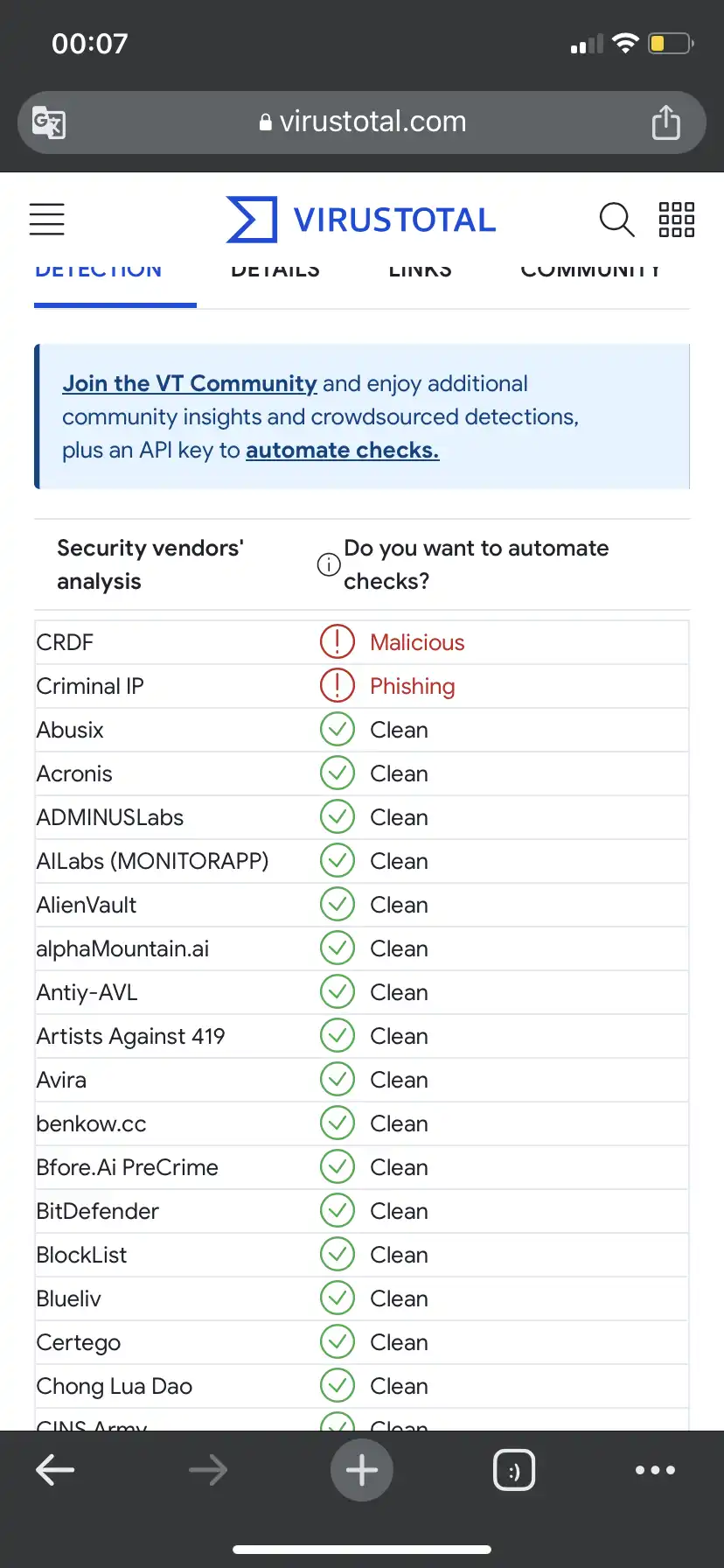
Task: Select the CRDF vendor name
Action: [x=65, y=642]
